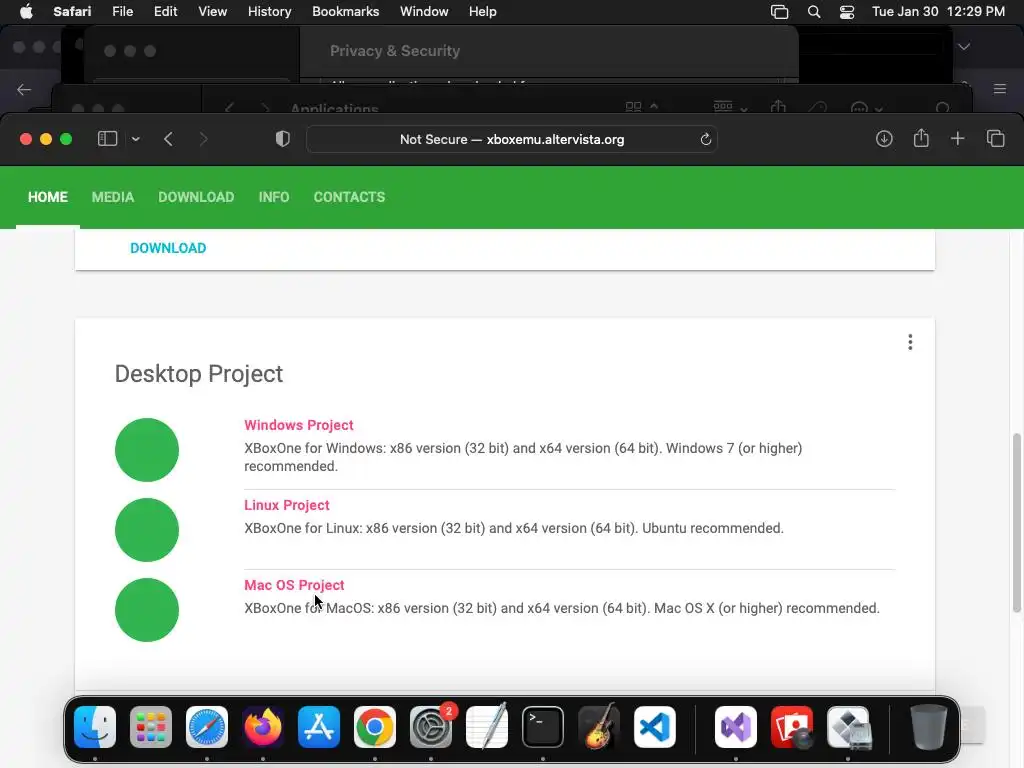Image resolution: width=1024 pixels, height=768 pixels.
Task: Expand the chevron in background window corner
Action: tap(964, 47)
